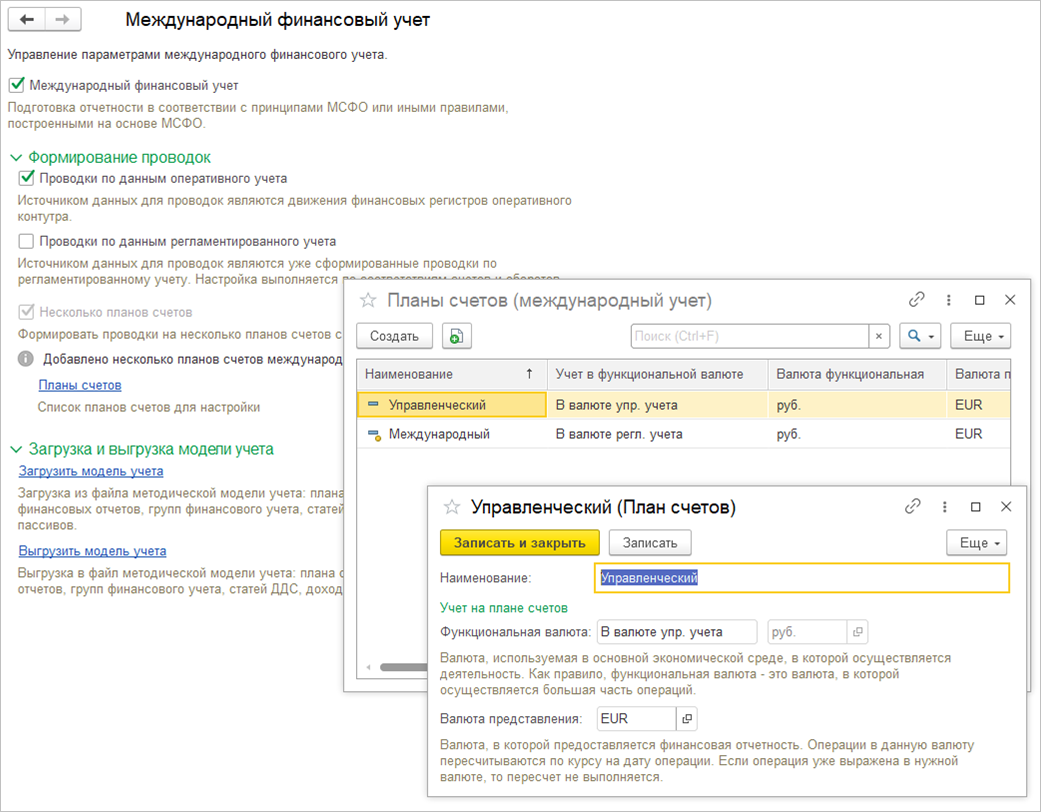This screenshot has width=1041, height=812.
Task: Click left arrow of list horizontal scrollbar
Action: pos(368,667)
